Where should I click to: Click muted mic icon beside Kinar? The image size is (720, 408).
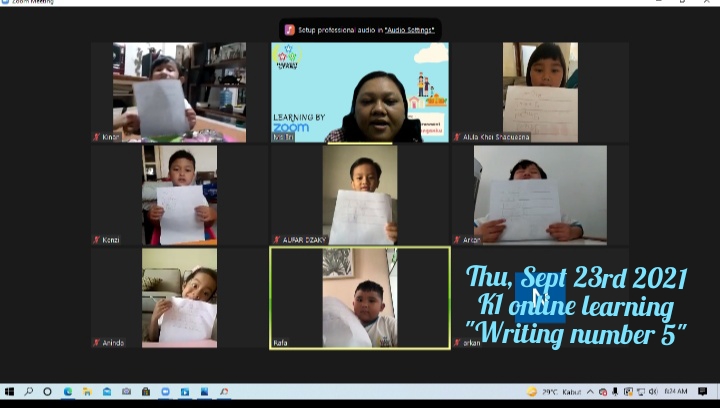point(96,137)
